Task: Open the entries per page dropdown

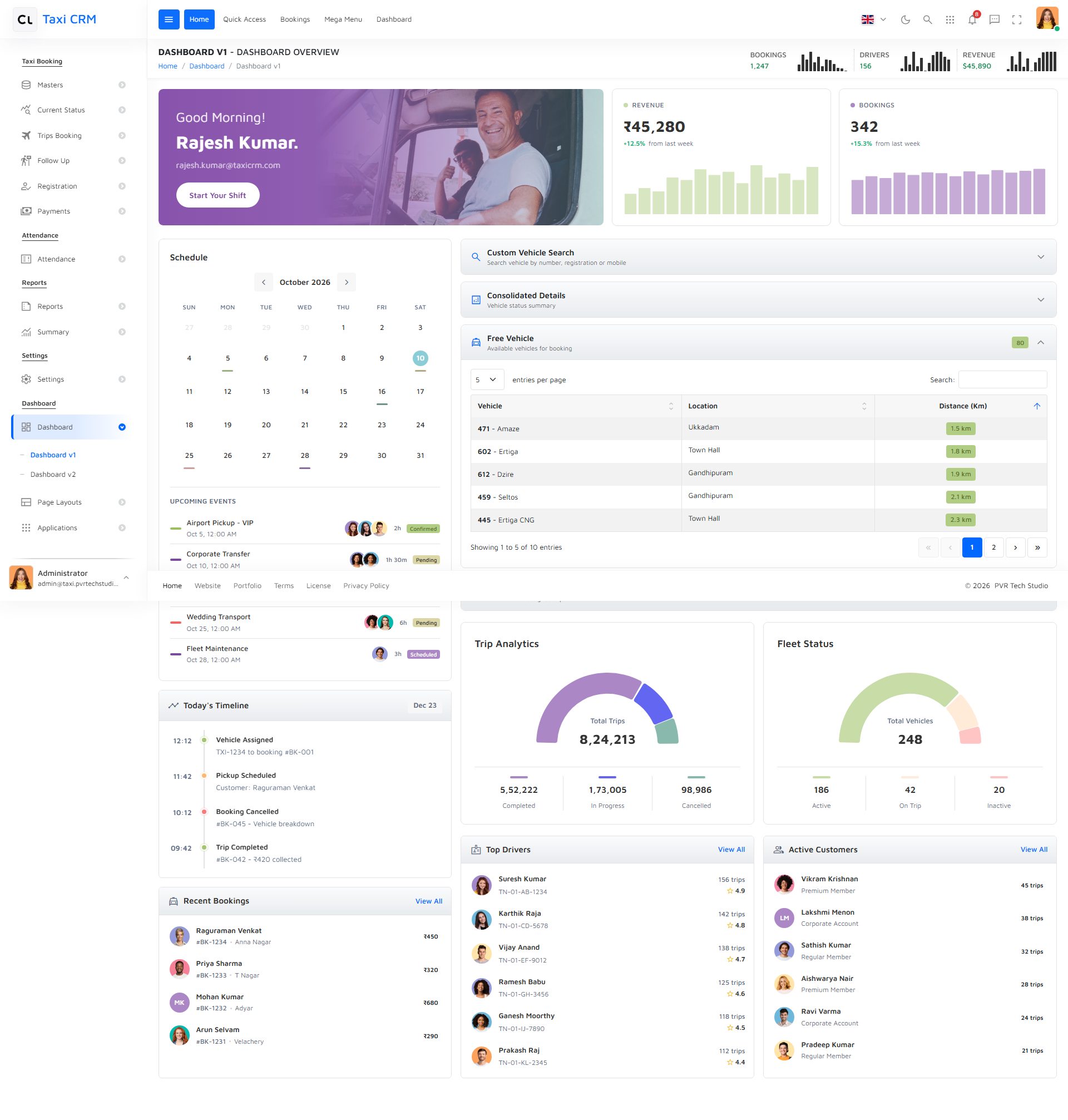Action: 487,380
